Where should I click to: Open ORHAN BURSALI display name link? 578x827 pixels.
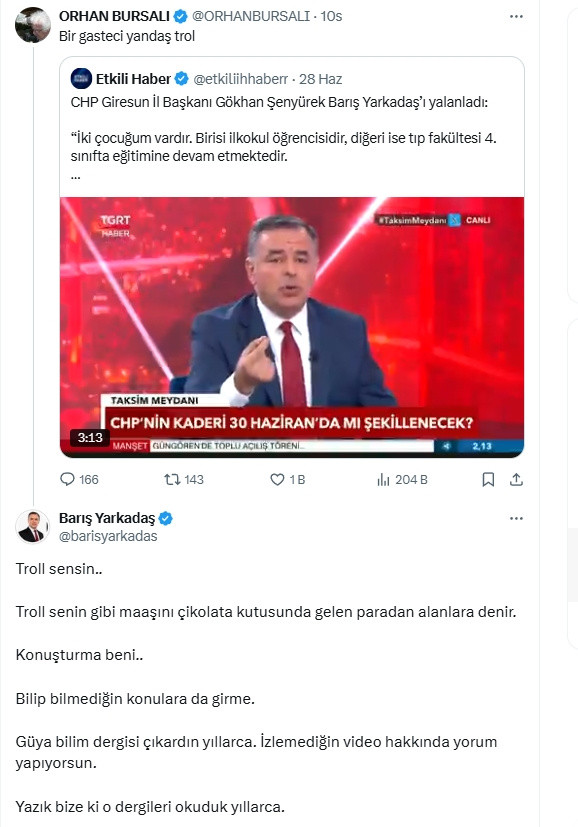114,16
